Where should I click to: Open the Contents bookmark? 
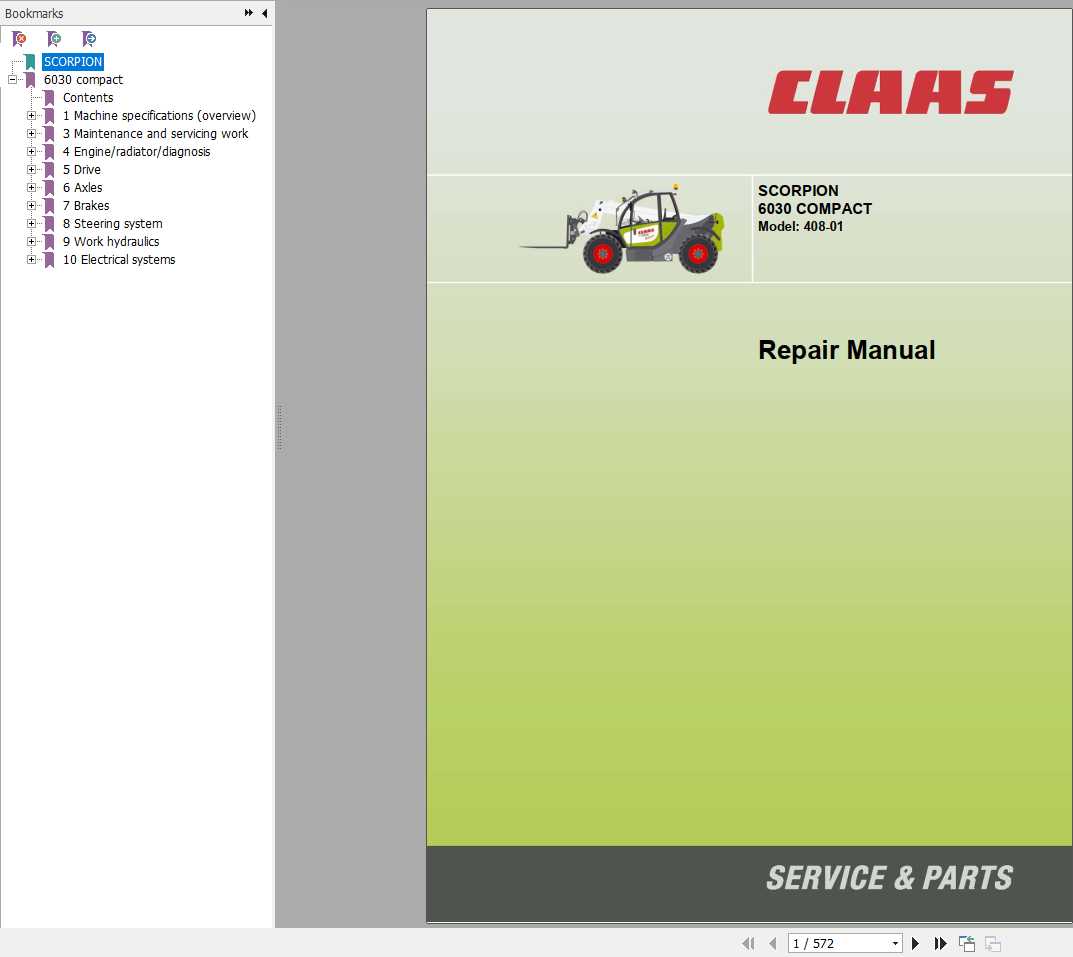click(x=88, y=98)
